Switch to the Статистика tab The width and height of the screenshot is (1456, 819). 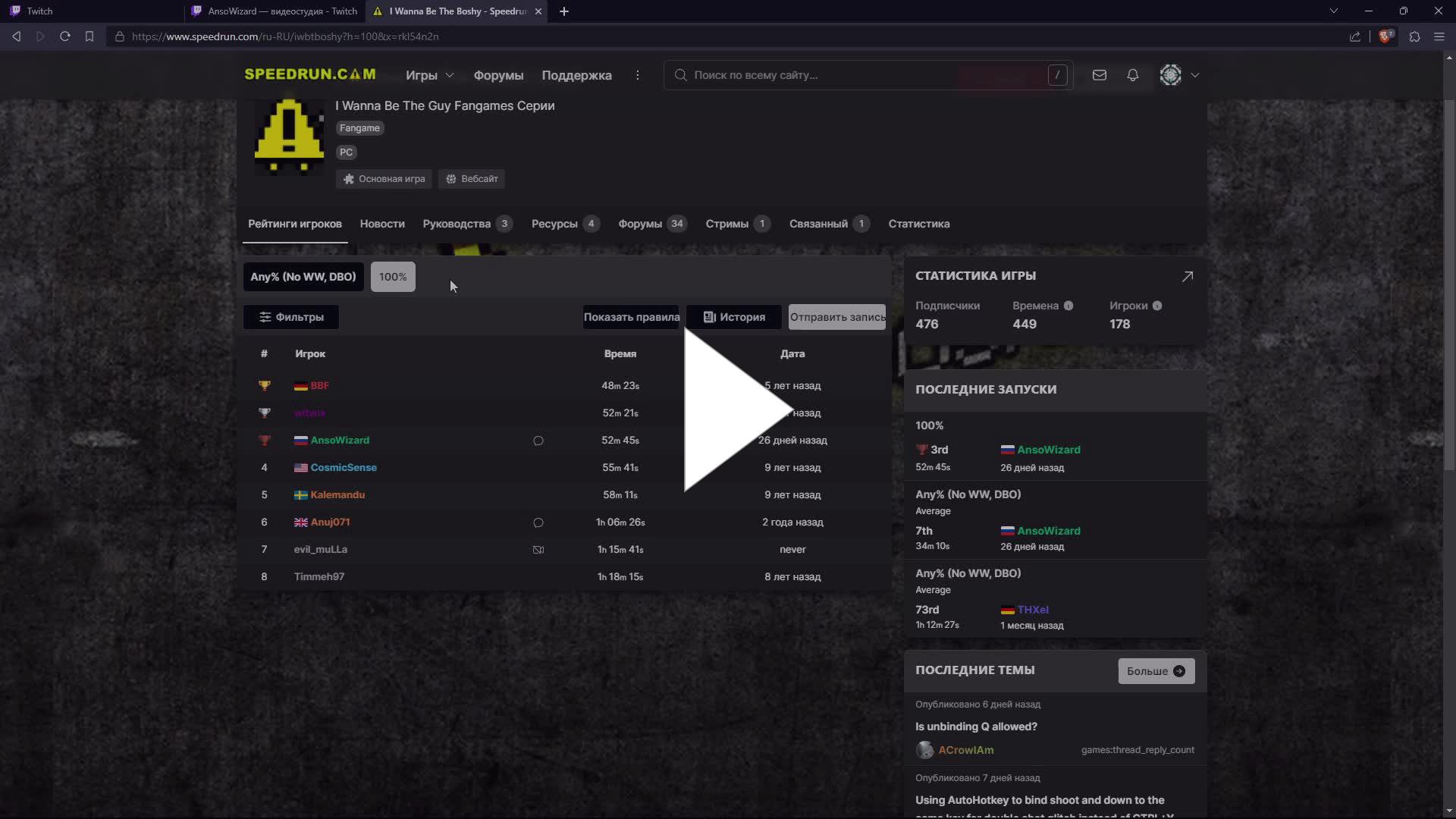click(918, 224)
